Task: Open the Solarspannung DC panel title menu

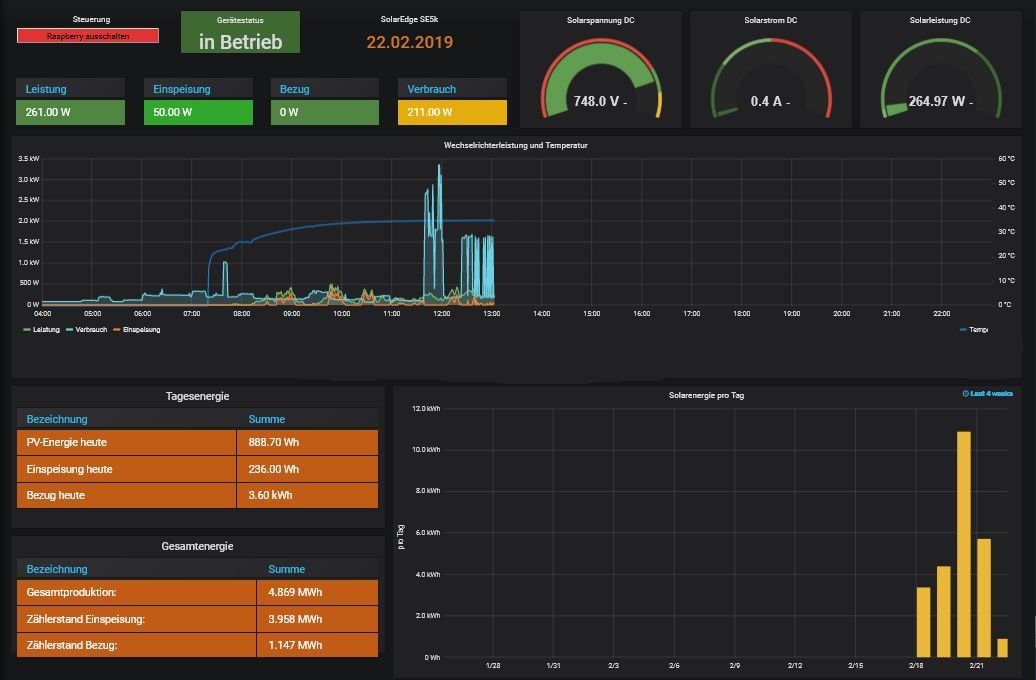Action: [x=600, y=20]
